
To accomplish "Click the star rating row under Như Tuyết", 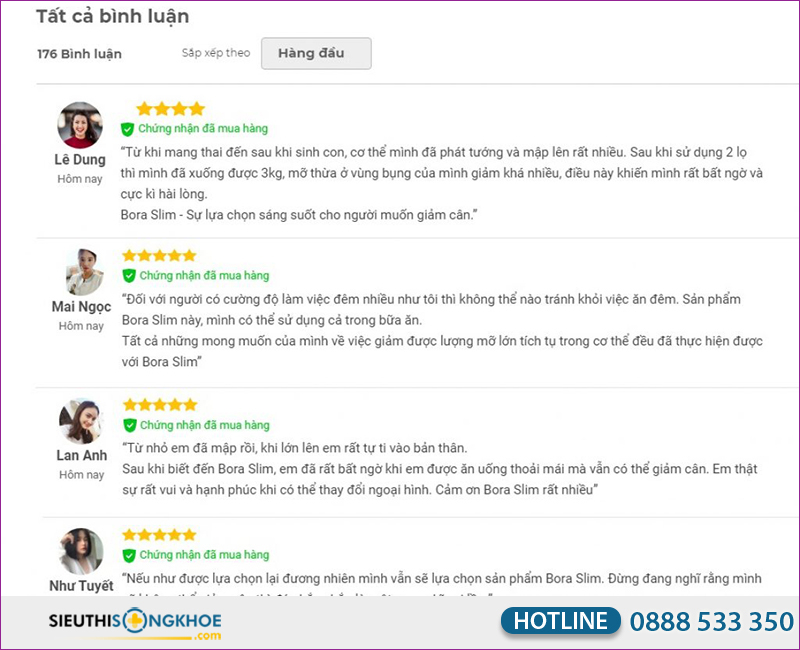I will (158, 534).
